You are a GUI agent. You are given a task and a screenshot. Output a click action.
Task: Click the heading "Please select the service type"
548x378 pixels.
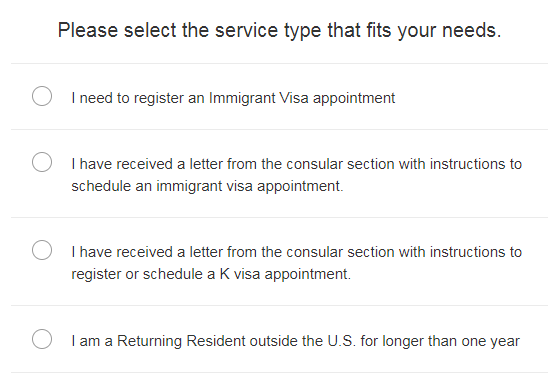(x=192, y=30)
